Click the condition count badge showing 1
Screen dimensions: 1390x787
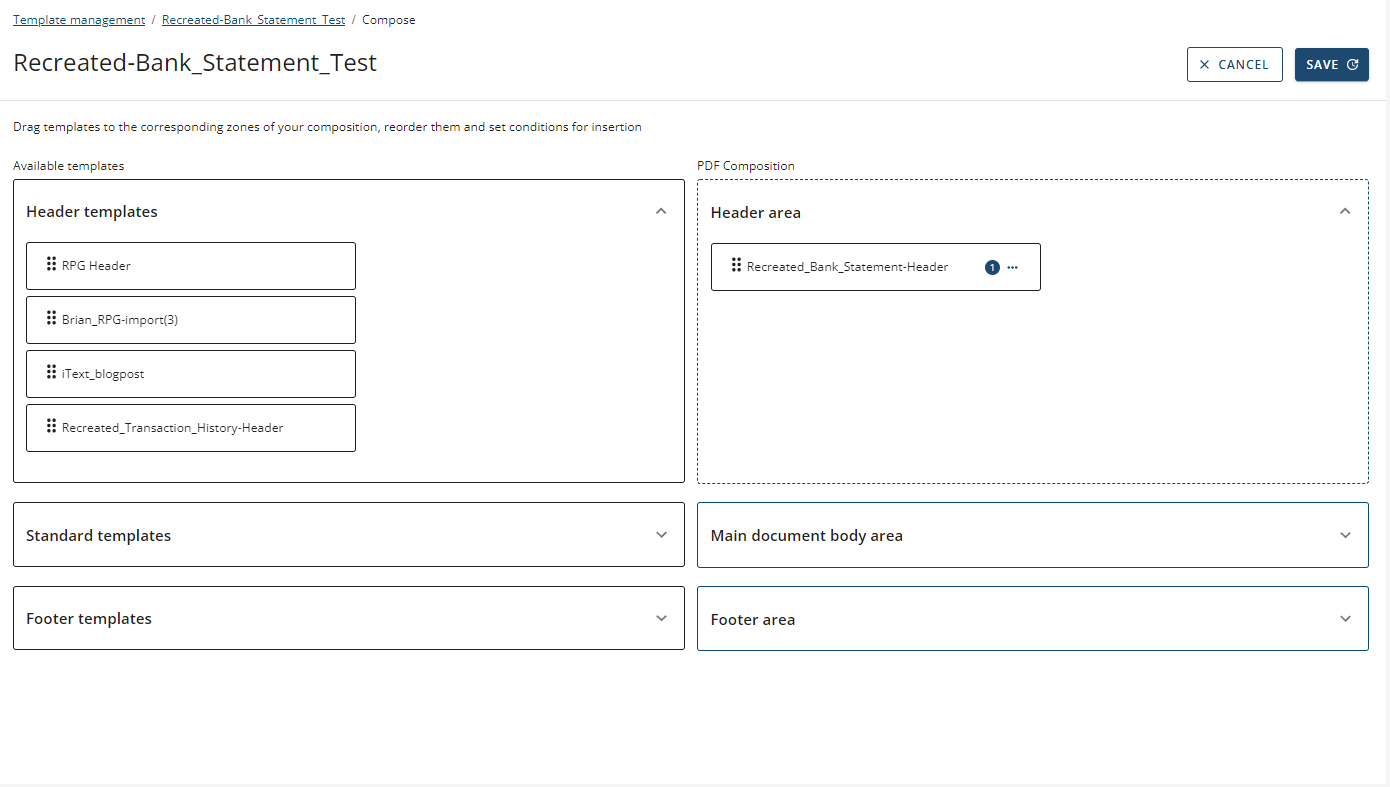[992, 267]
